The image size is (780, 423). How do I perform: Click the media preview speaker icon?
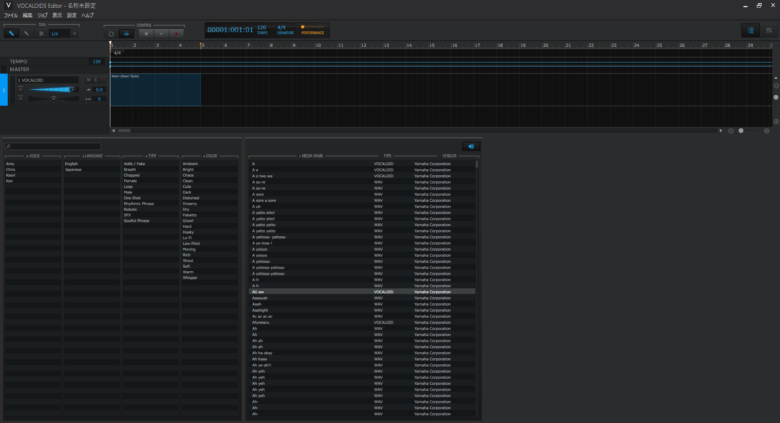pos(470,146)
